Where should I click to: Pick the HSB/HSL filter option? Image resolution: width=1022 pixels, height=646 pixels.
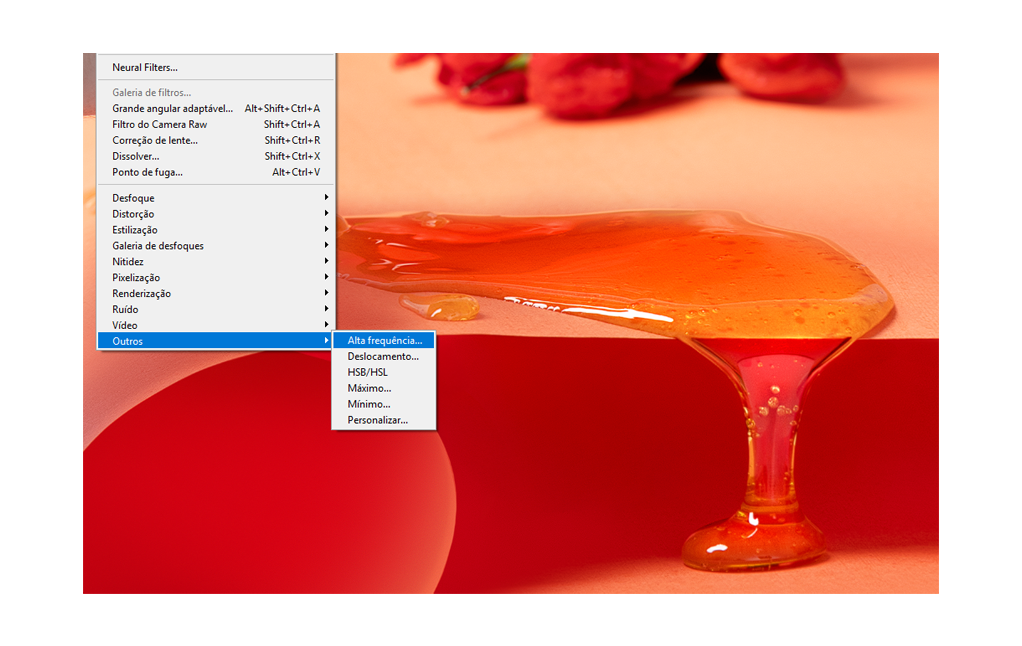[x=383, y=372]
